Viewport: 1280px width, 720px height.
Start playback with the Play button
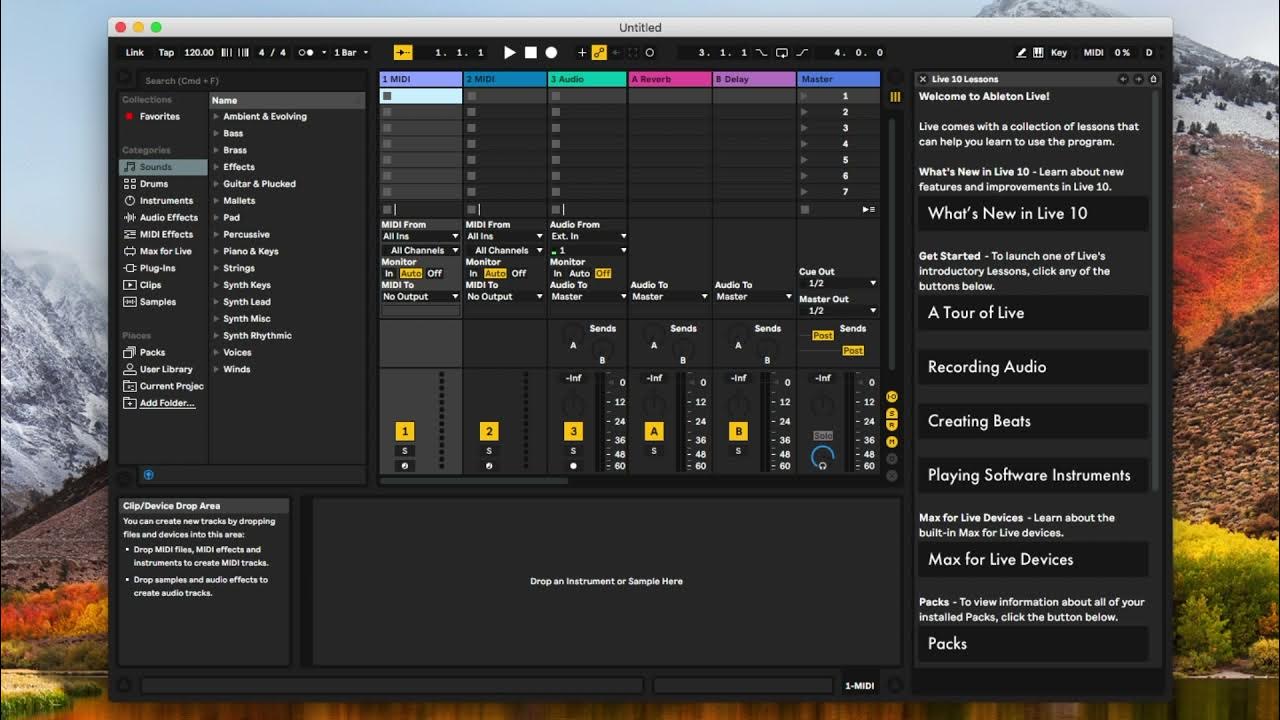510,52
